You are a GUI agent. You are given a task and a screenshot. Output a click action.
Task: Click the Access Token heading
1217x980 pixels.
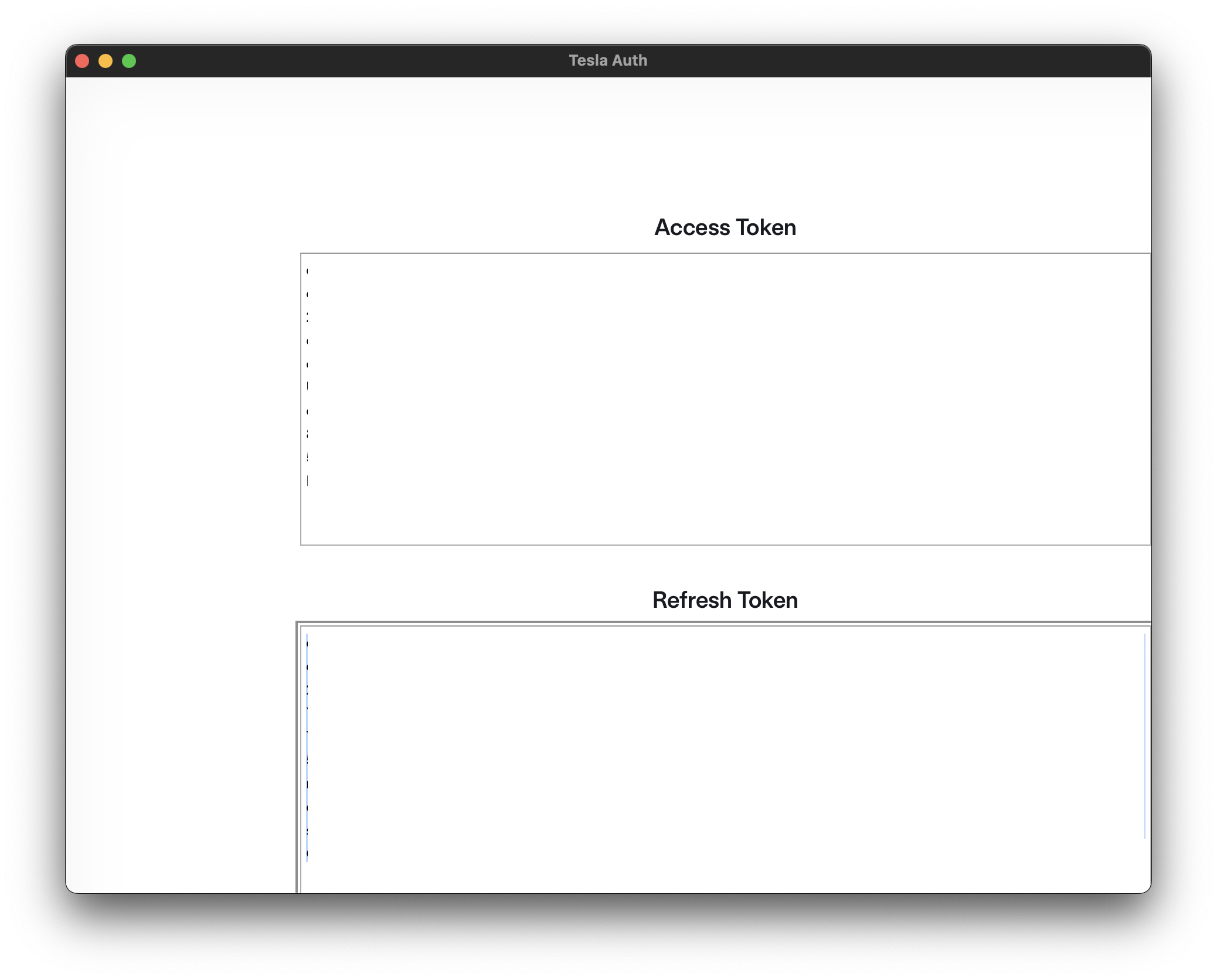[725, 227]
